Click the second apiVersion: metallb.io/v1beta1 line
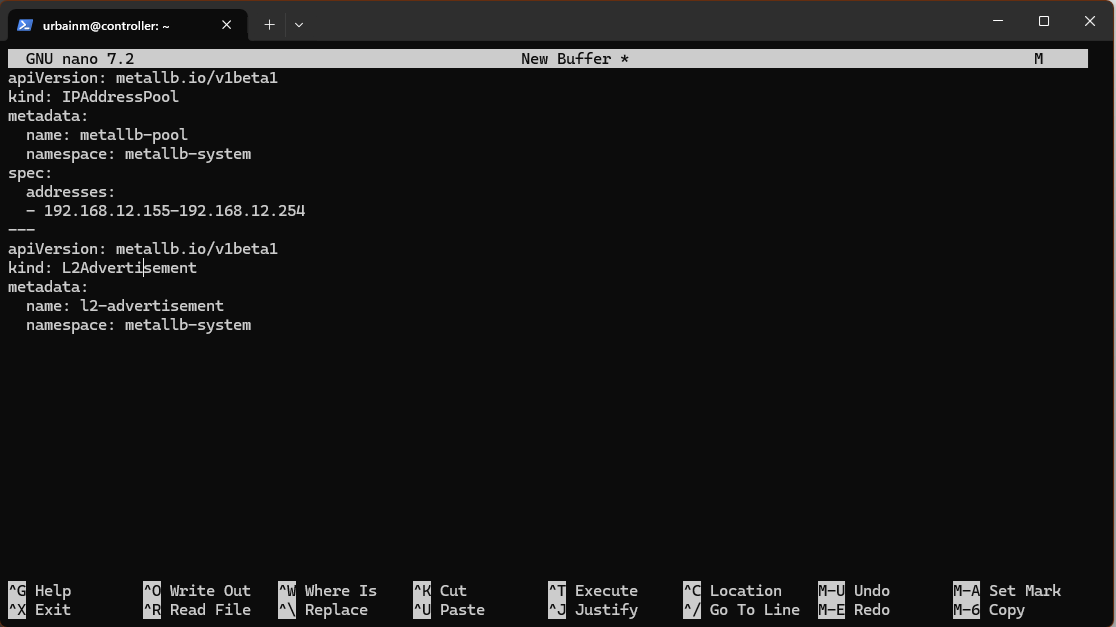This screenshot has height=627, width=1116. point(142,248)
